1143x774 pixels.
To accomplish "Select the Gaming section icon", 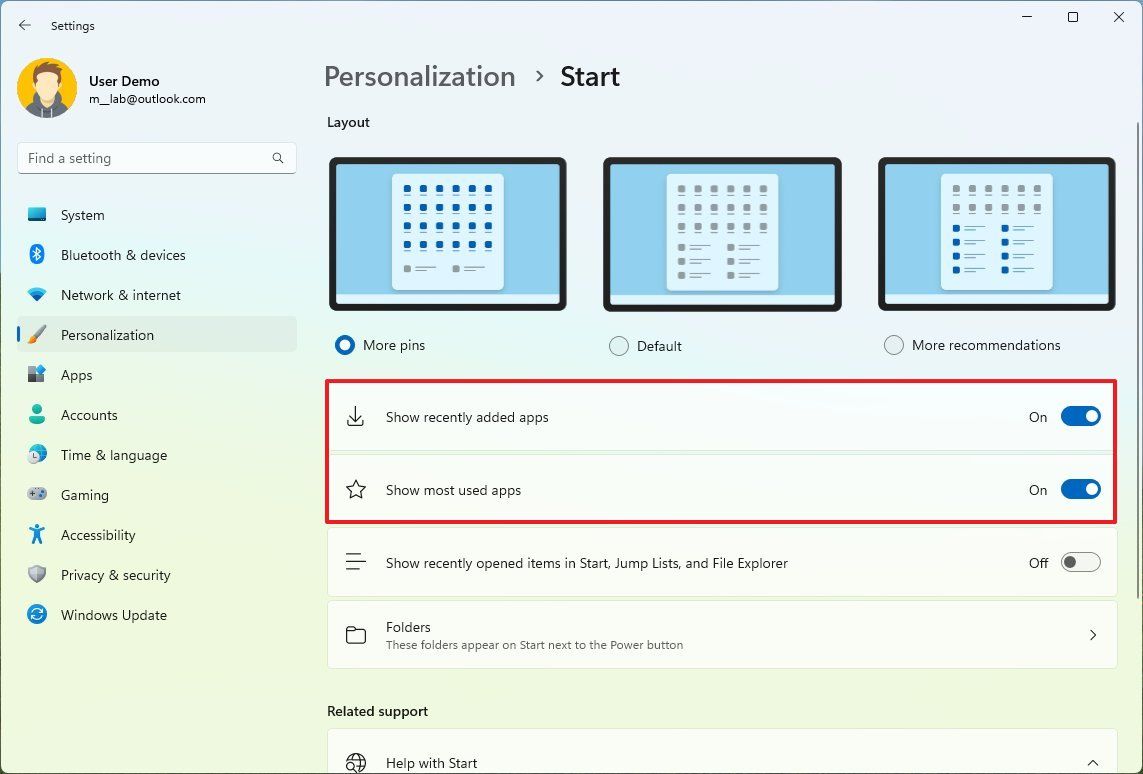I will [x=37, y=495].
